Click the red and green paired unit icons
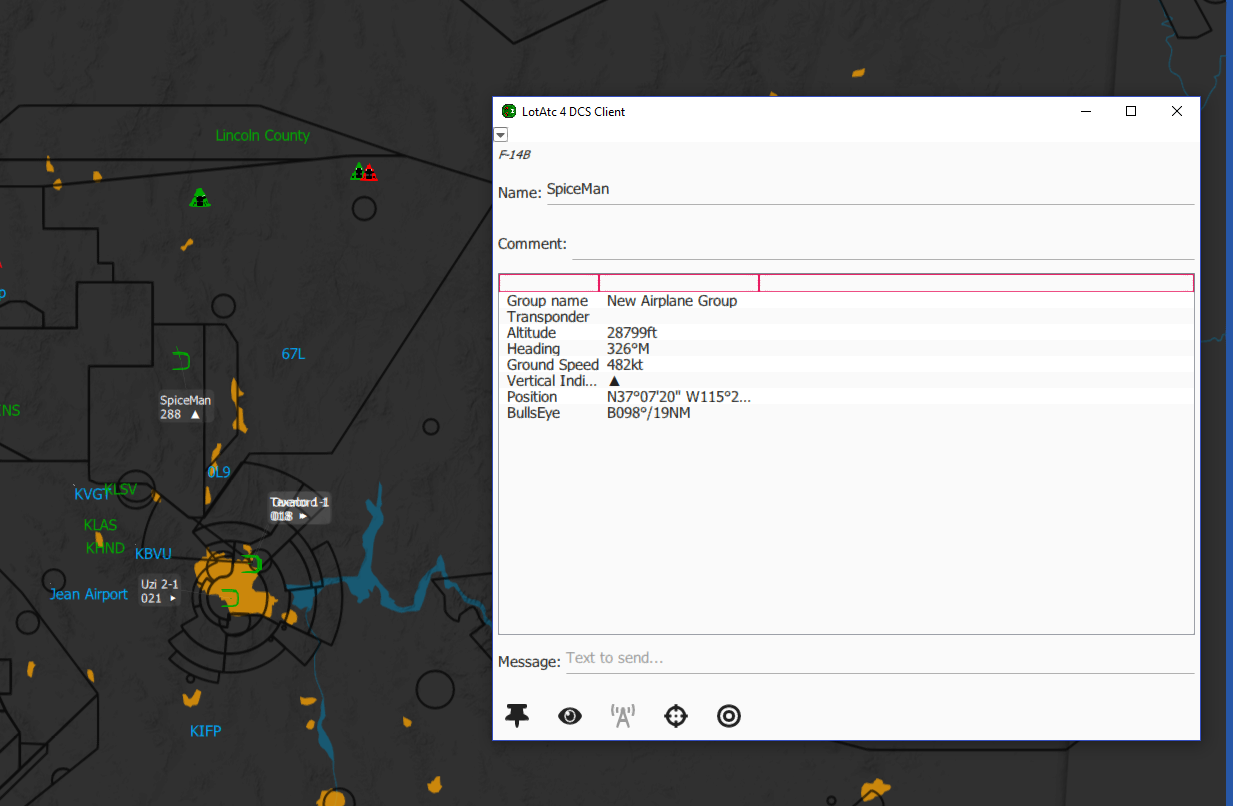The height and width of the screenshot is (806, 1233). point(364,172)
